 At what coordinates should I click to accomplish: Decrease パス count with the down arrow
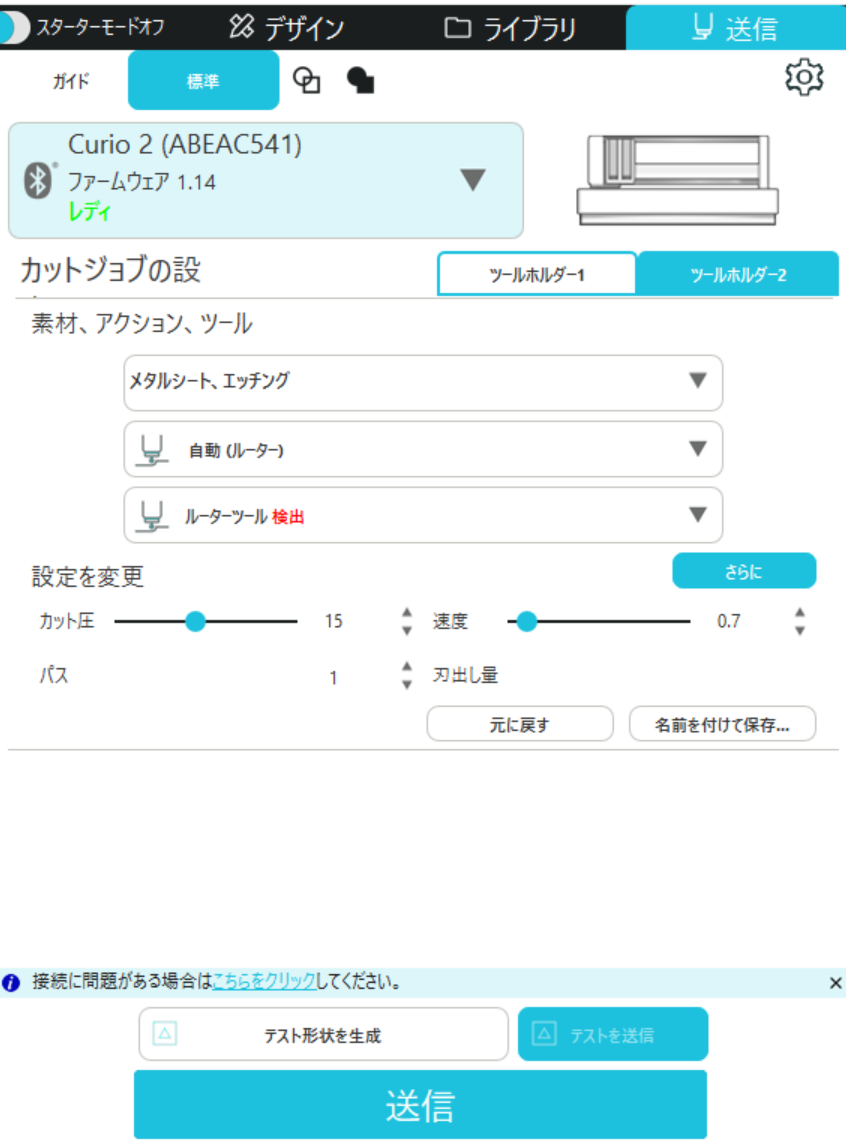click(407, 684)
